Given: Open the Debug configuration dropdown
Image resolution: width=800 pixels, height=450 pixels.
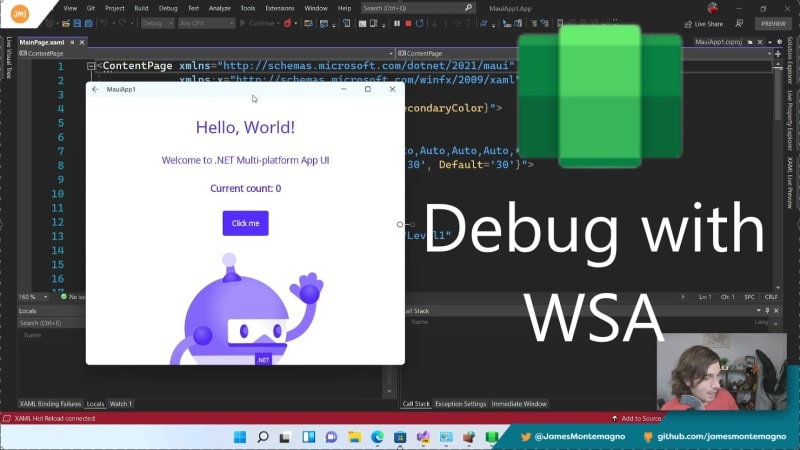Looking at the screenshot, I should (x=156, y=23).
